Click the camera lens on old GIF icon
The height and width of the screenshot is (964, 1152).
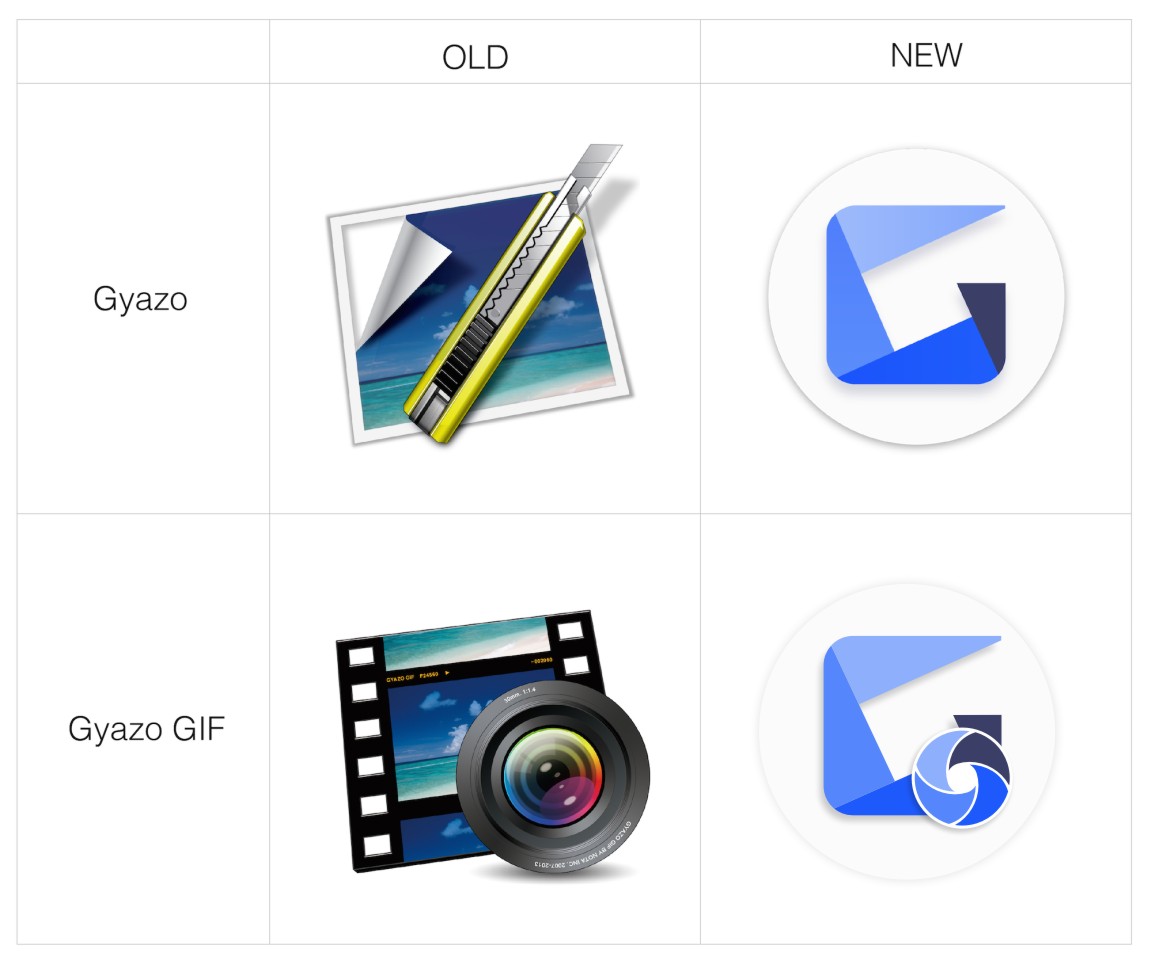tap(553, 777)
